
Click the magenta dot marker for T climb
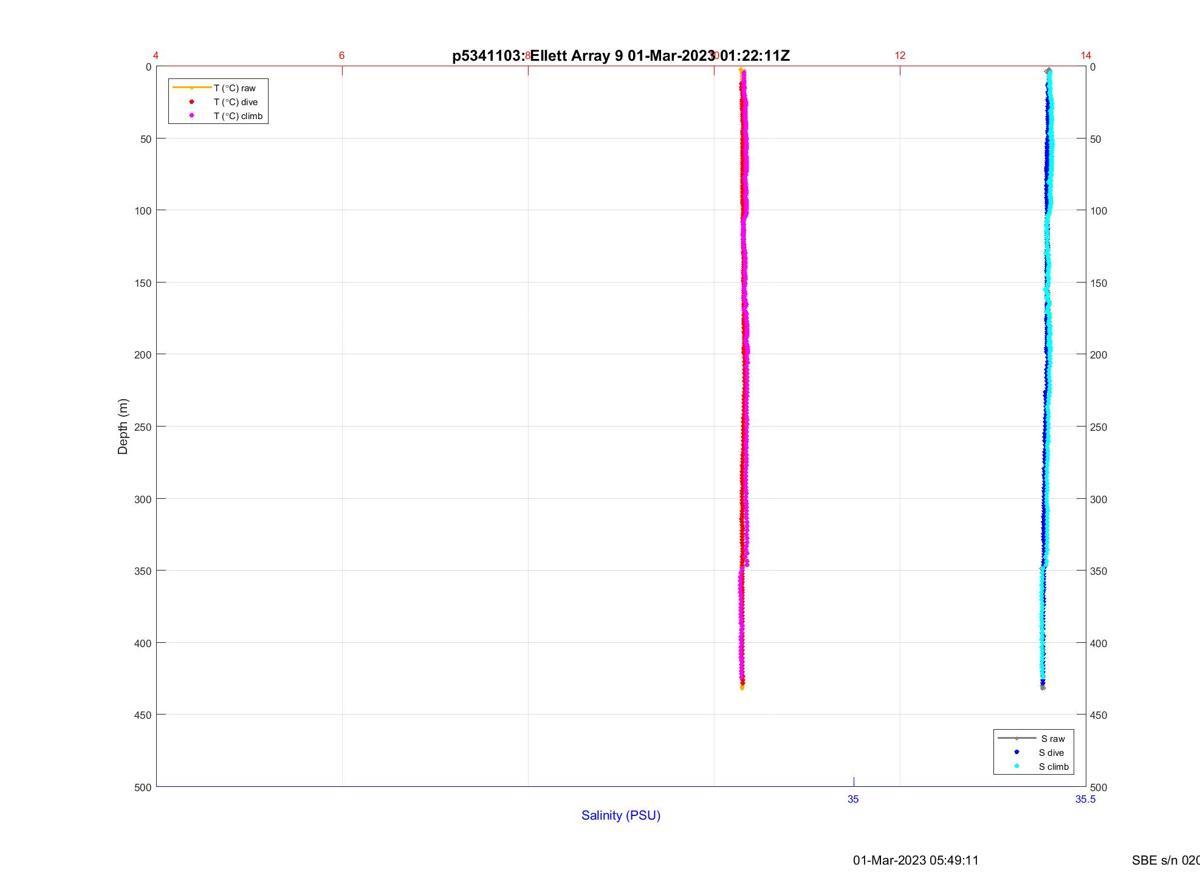pos(191,116)
